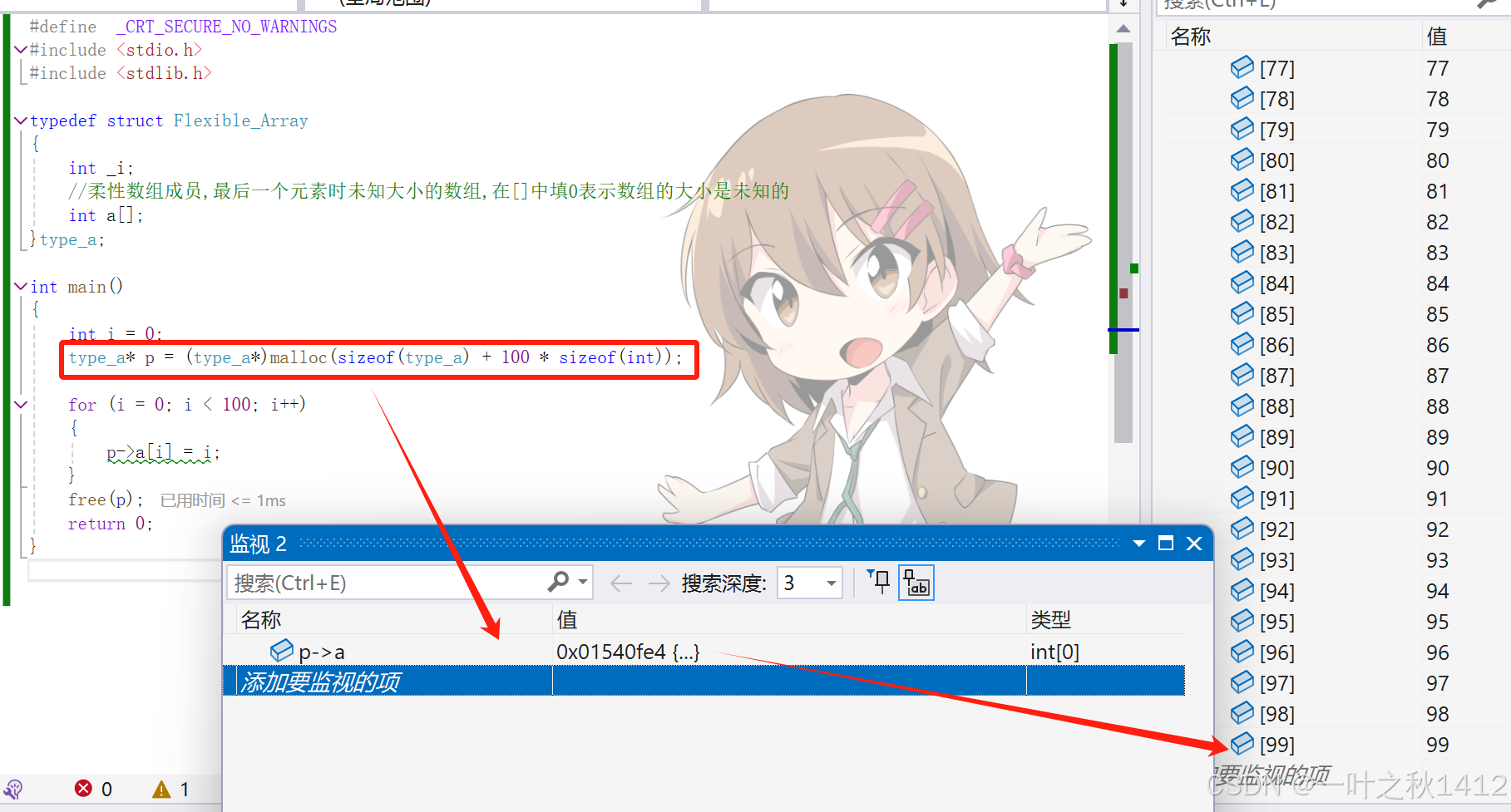This screenshot has height=812, width=1511.
Task: Click the int[0] type cell in Watch 2
Action: (1054, 652)
